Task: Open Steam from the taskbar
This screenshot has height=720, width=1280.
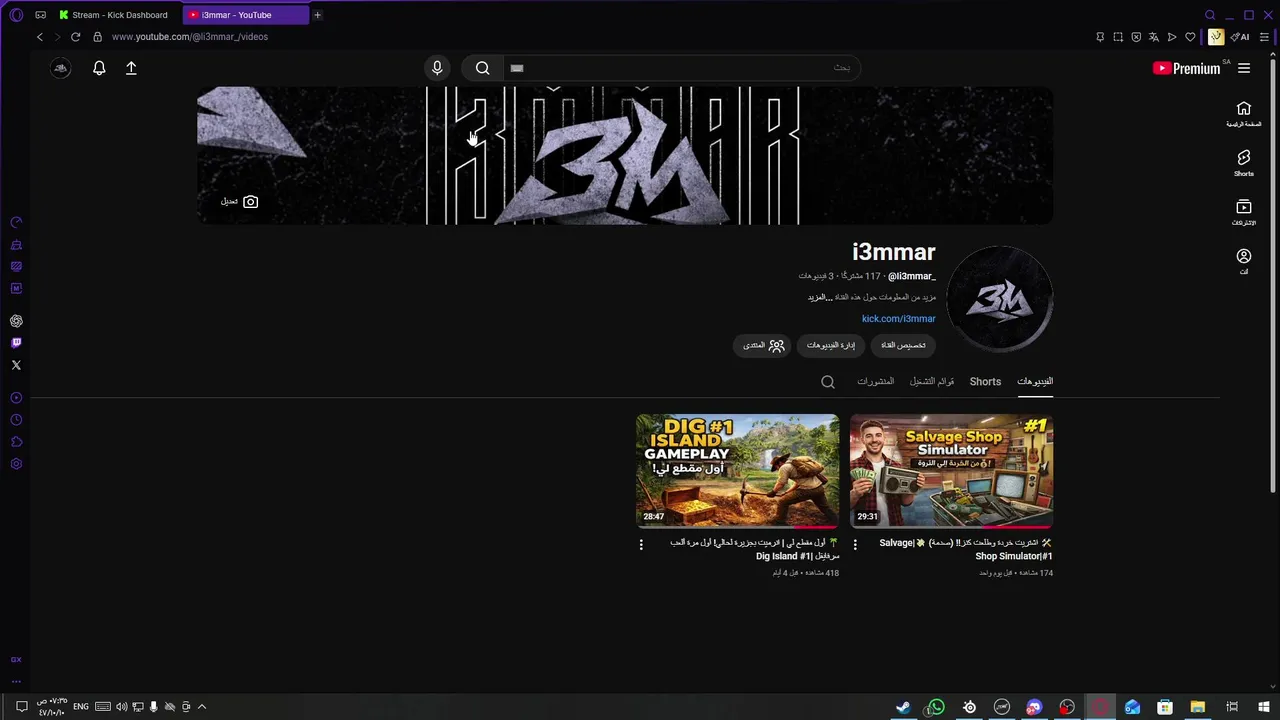Action: [903, 707]
